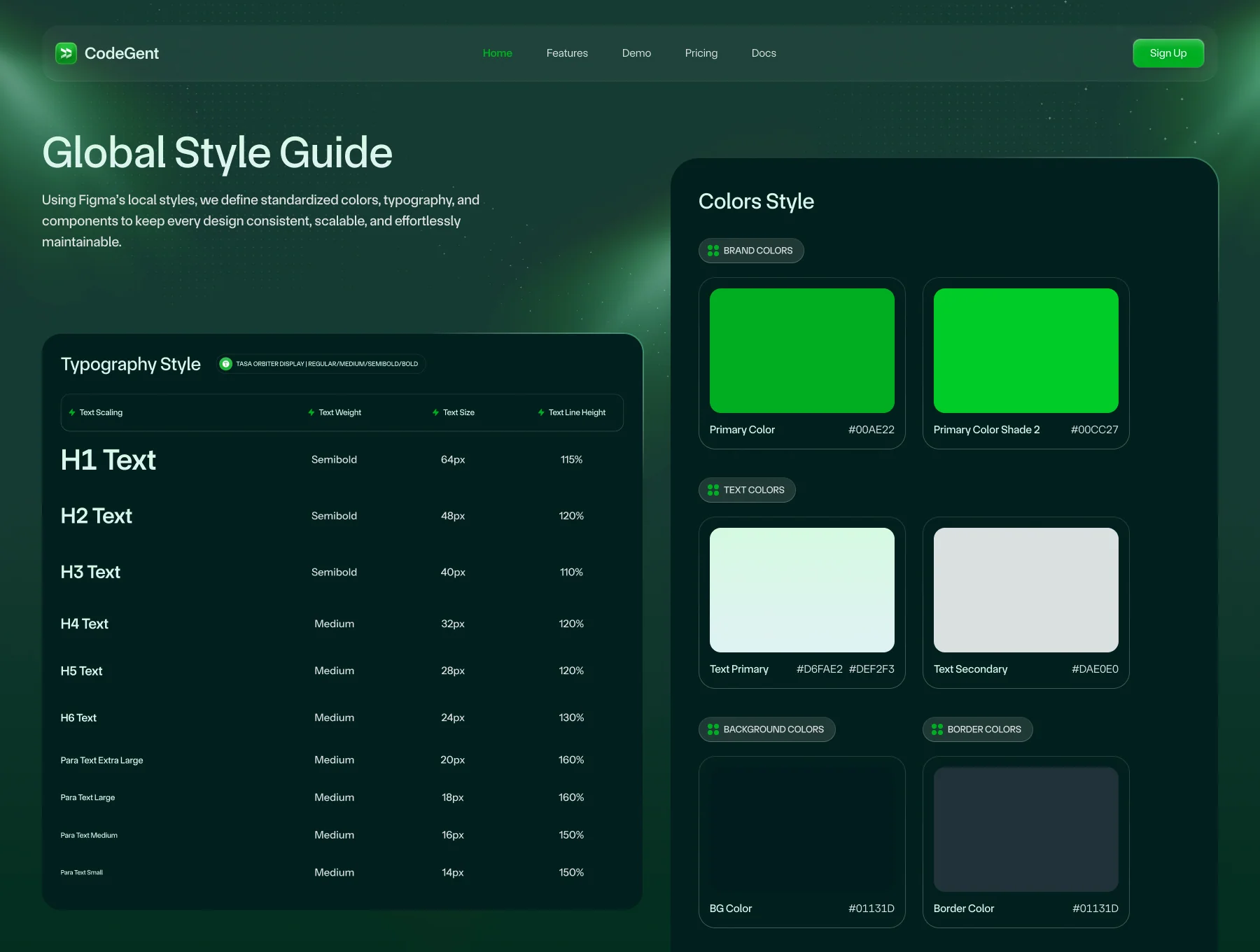1260x952 pixels.
Task: Click the H6 Text sample
Action: (78, 717)
